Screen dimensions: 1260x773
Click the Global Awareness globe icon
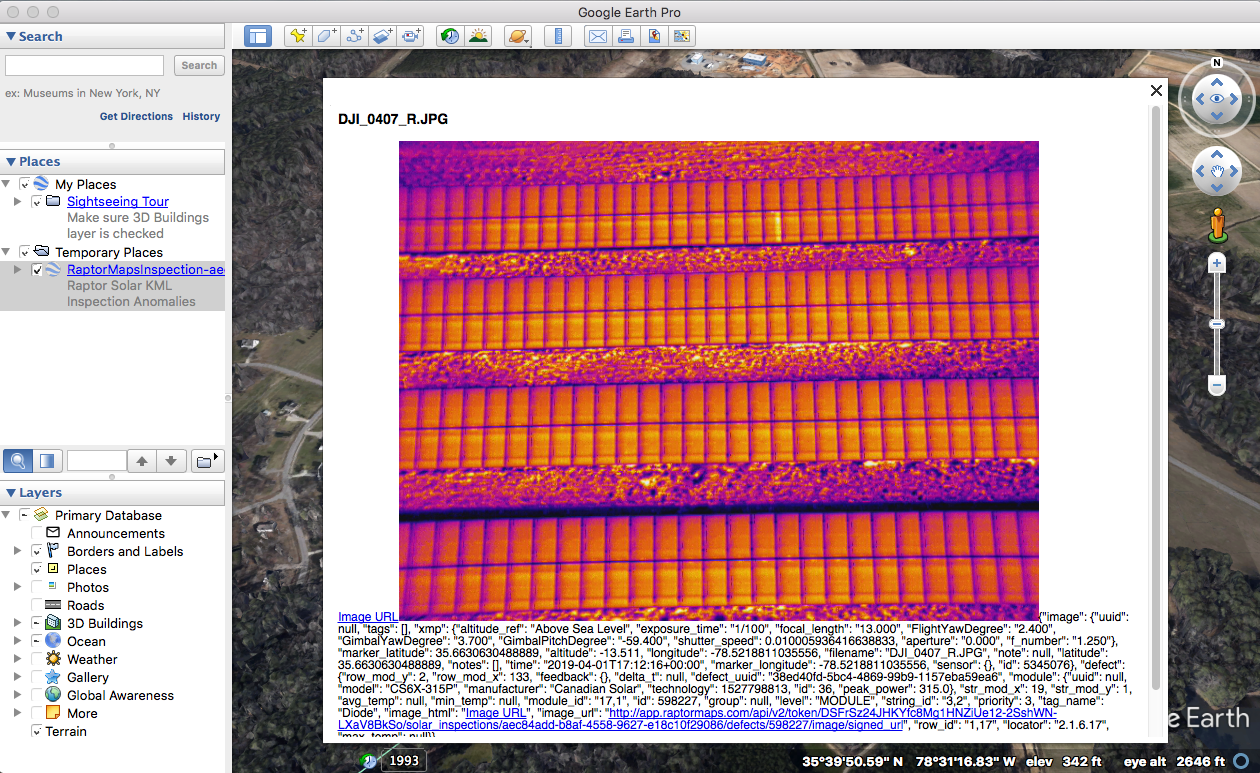coord(53,695)
